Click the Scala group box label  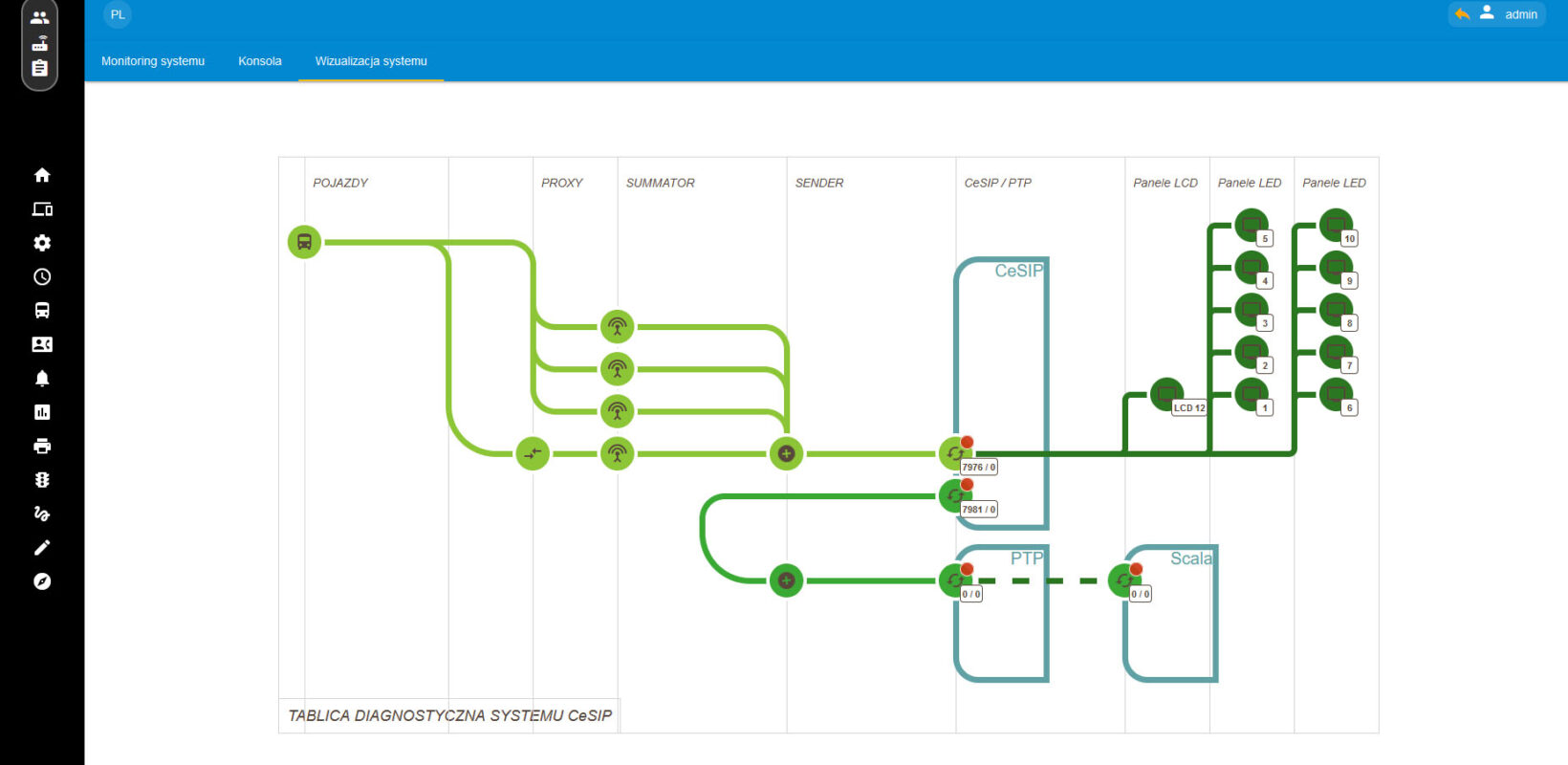(1191, 558)
